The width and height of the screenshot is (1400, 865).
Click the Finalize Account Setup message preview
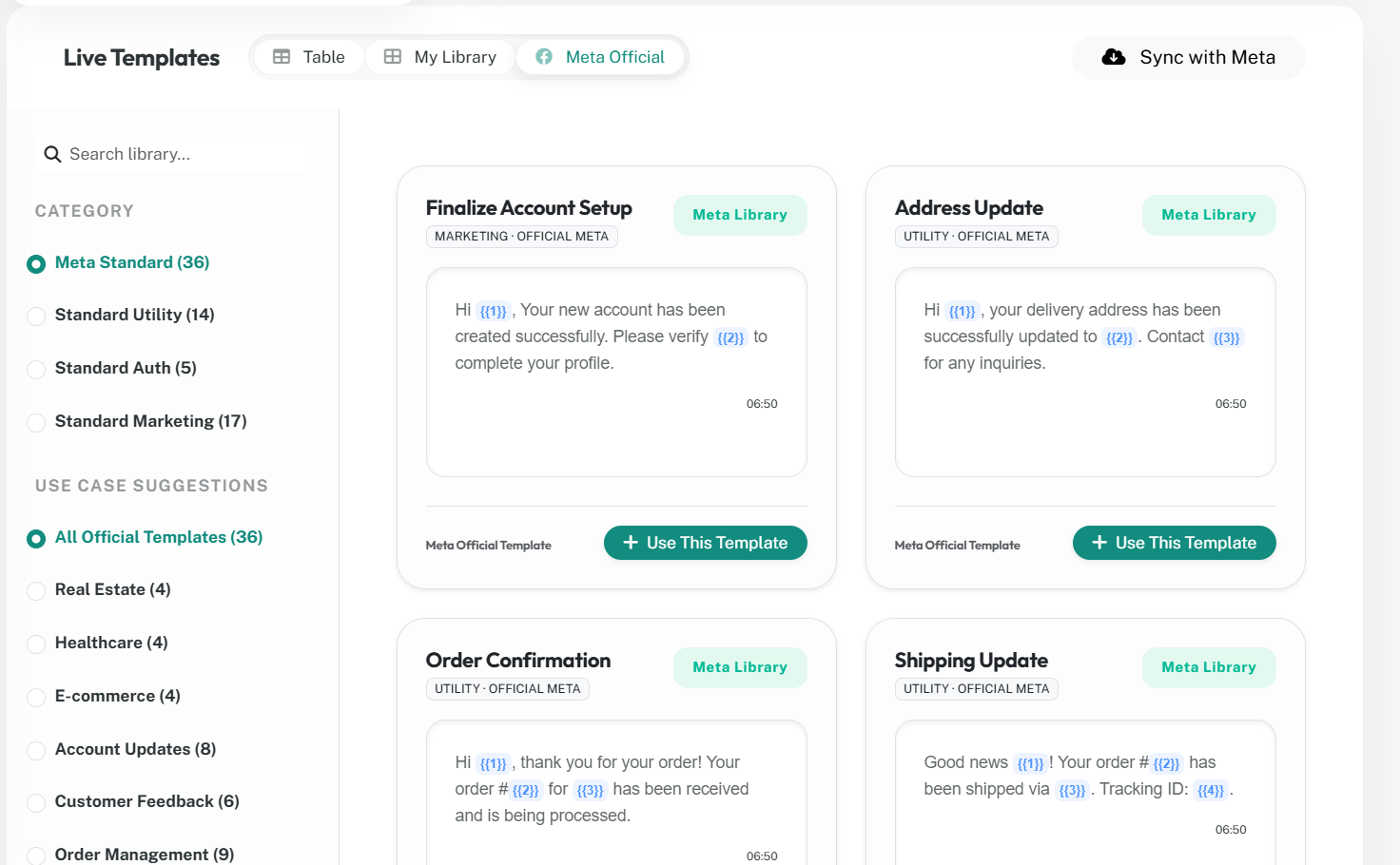(x=616, y=372)
